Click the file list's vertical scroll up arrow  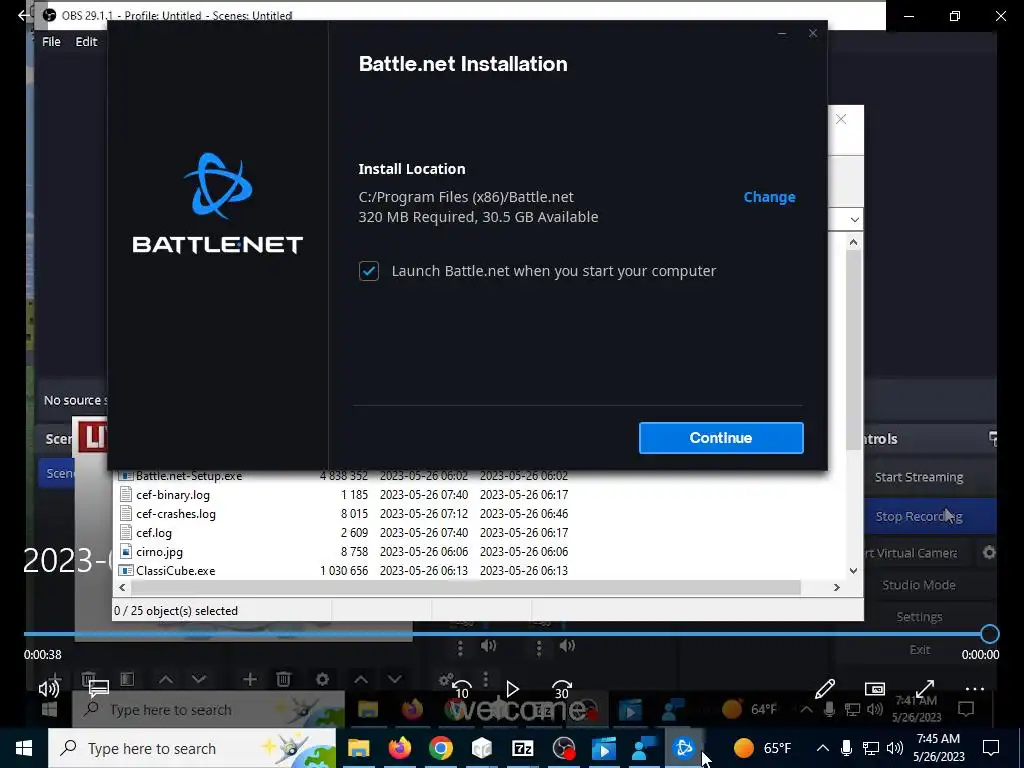(853, 242)
